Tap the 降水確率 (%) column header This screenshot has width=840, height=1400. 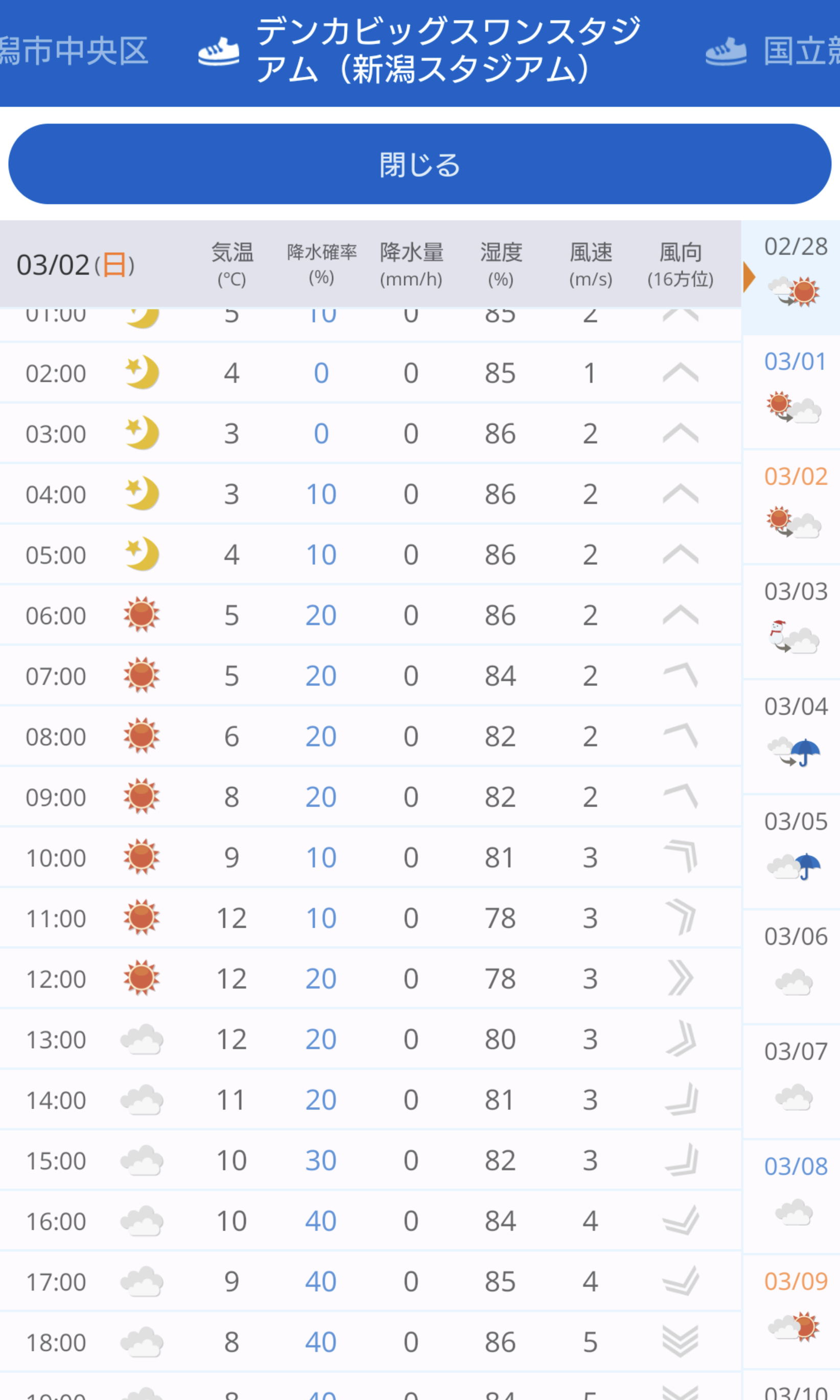[x=321, y=264]
